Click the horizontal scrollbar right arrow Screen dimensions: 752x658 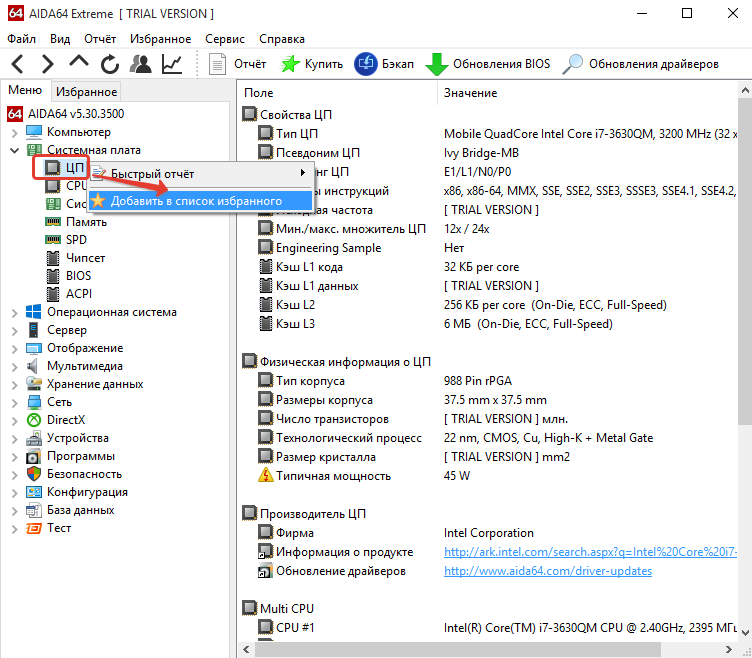[x=728, y=649]
